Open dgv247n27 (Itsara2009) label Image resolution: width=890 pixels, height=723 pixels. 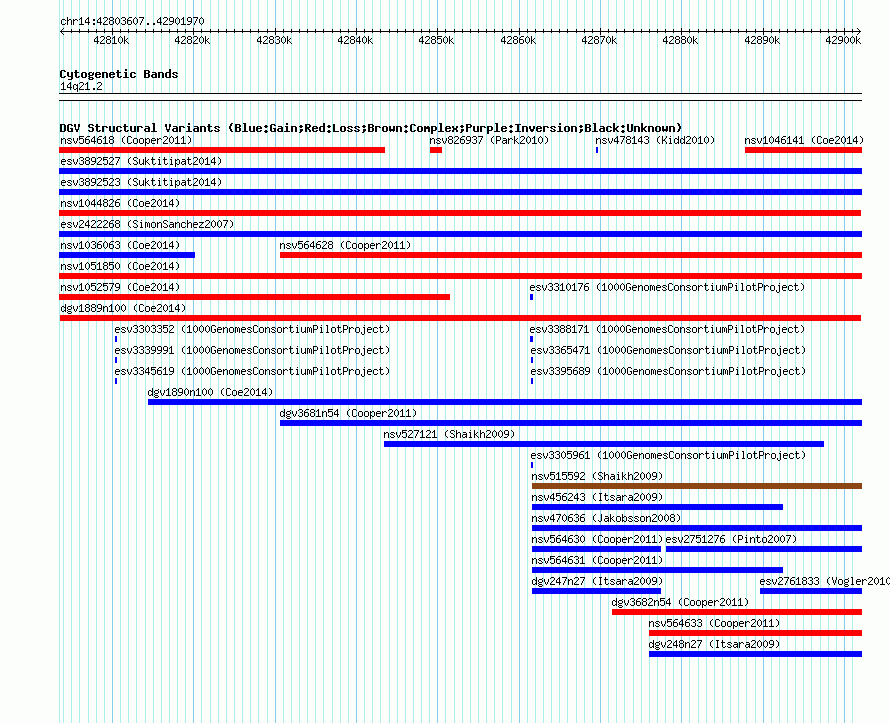pos(597,581)
